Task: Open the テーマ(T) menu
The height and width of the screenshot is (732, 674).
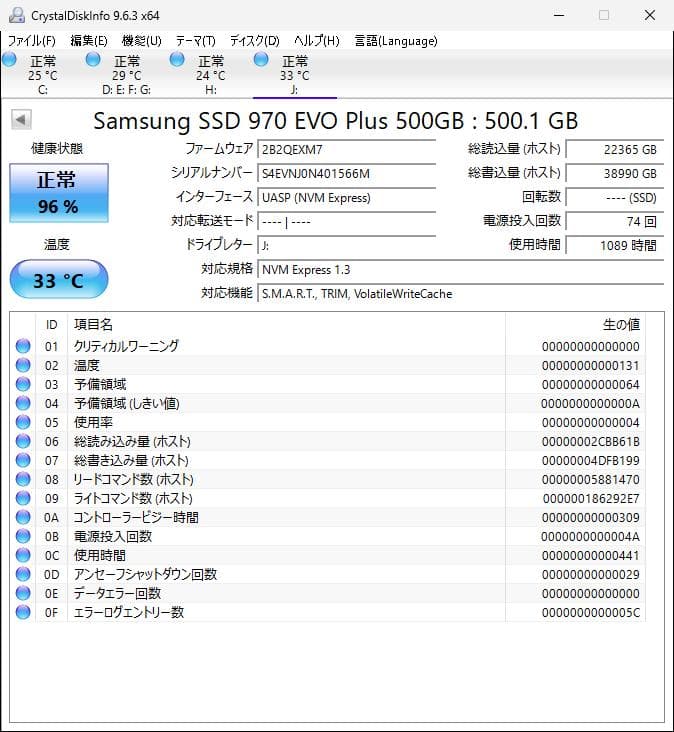Action: coord(196,41)
